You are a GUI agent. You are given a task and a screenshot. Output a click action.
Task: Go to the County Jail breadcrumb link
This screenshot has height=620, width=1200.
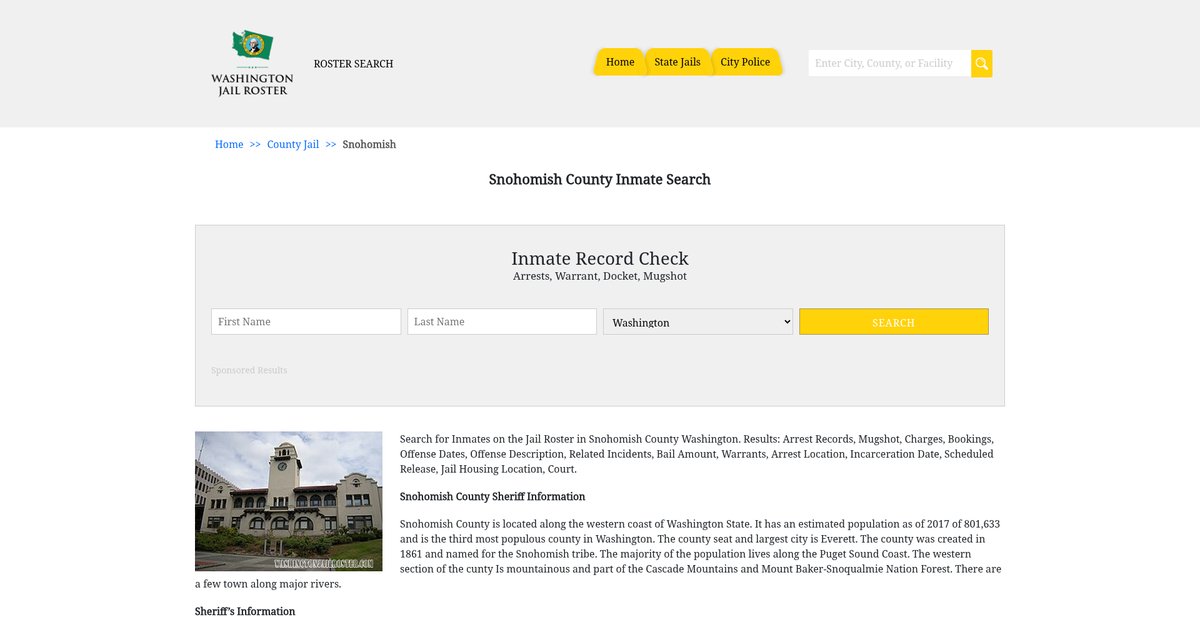click(293, 144)
